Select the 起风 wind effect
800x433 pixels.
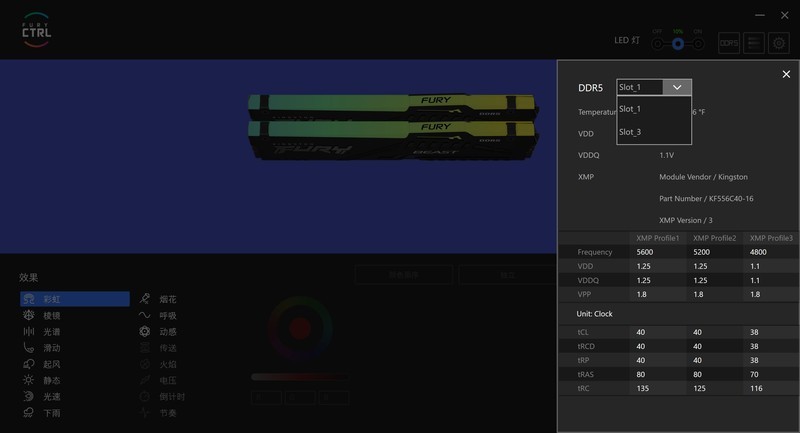click(x=42, y=364)
